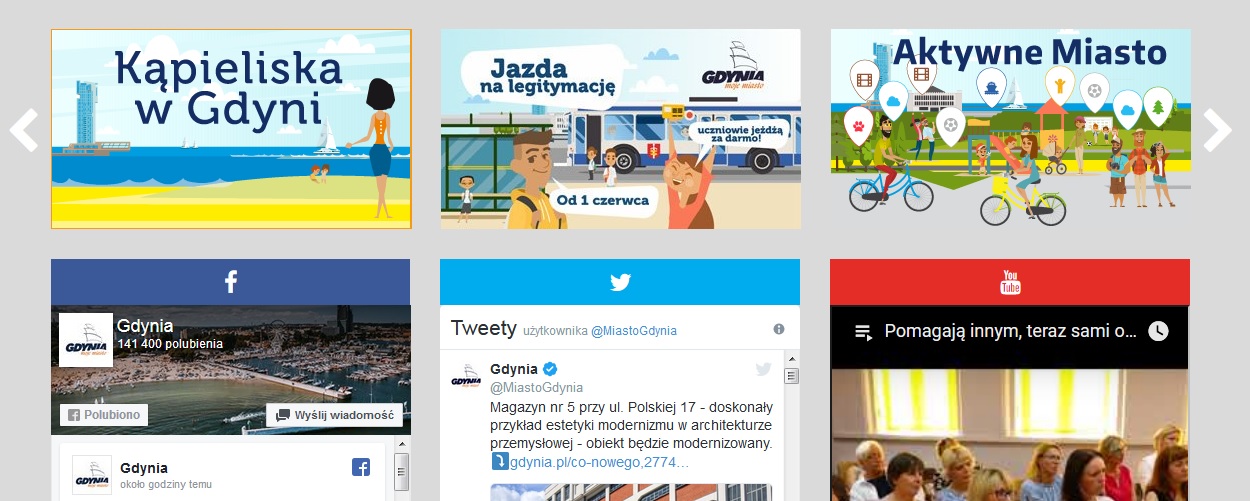
Task: Advance carousel with right arrow
Action: pyautogui.click(x=1217, y=130)
